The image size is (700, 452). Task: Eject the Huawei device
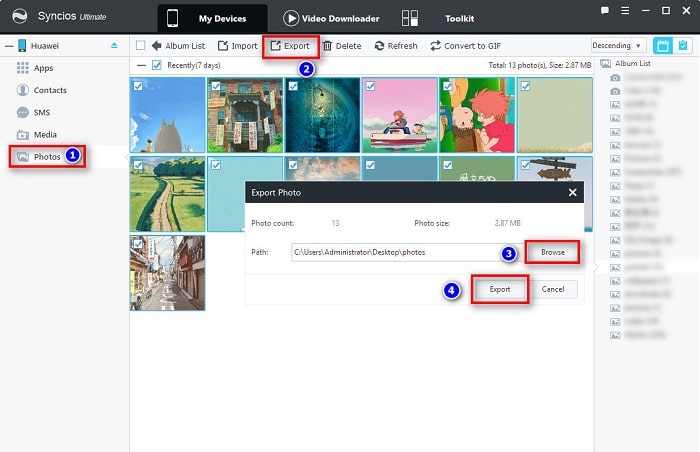[114, 46]
